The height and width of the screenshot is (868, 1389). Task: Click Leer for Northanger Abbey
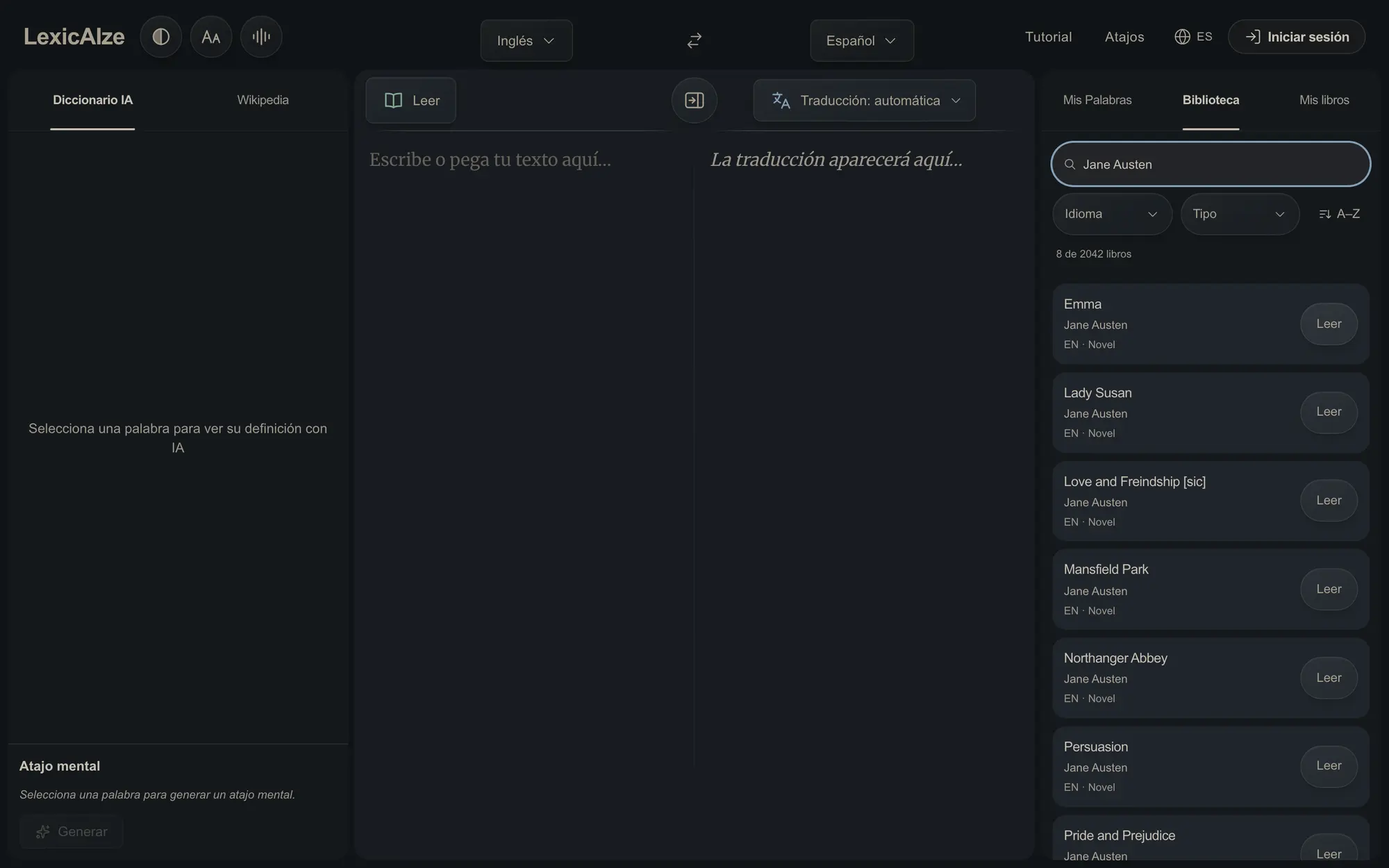(x=1329, y=678)
